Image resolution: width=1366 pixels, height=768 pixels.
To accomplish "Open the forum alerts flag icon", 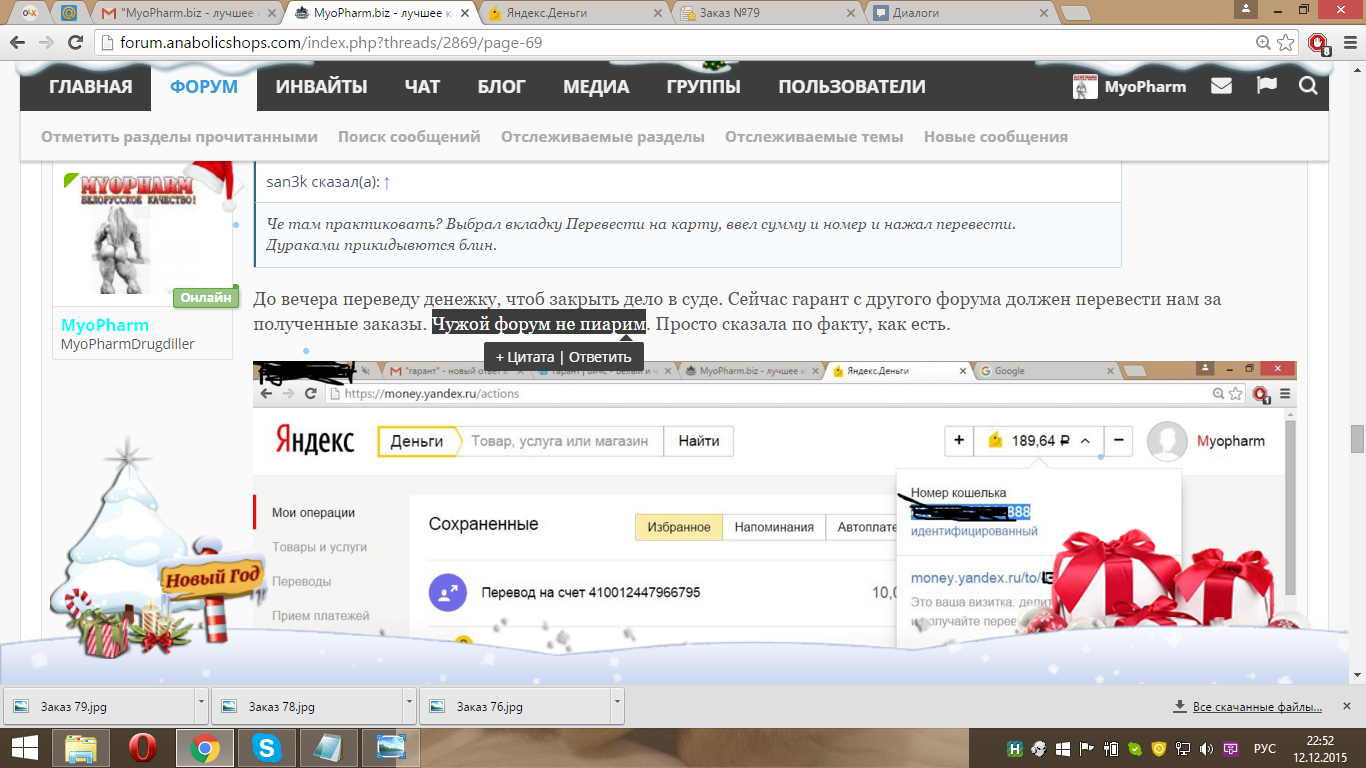I will pyautogui.click(x=1267, y=86).
